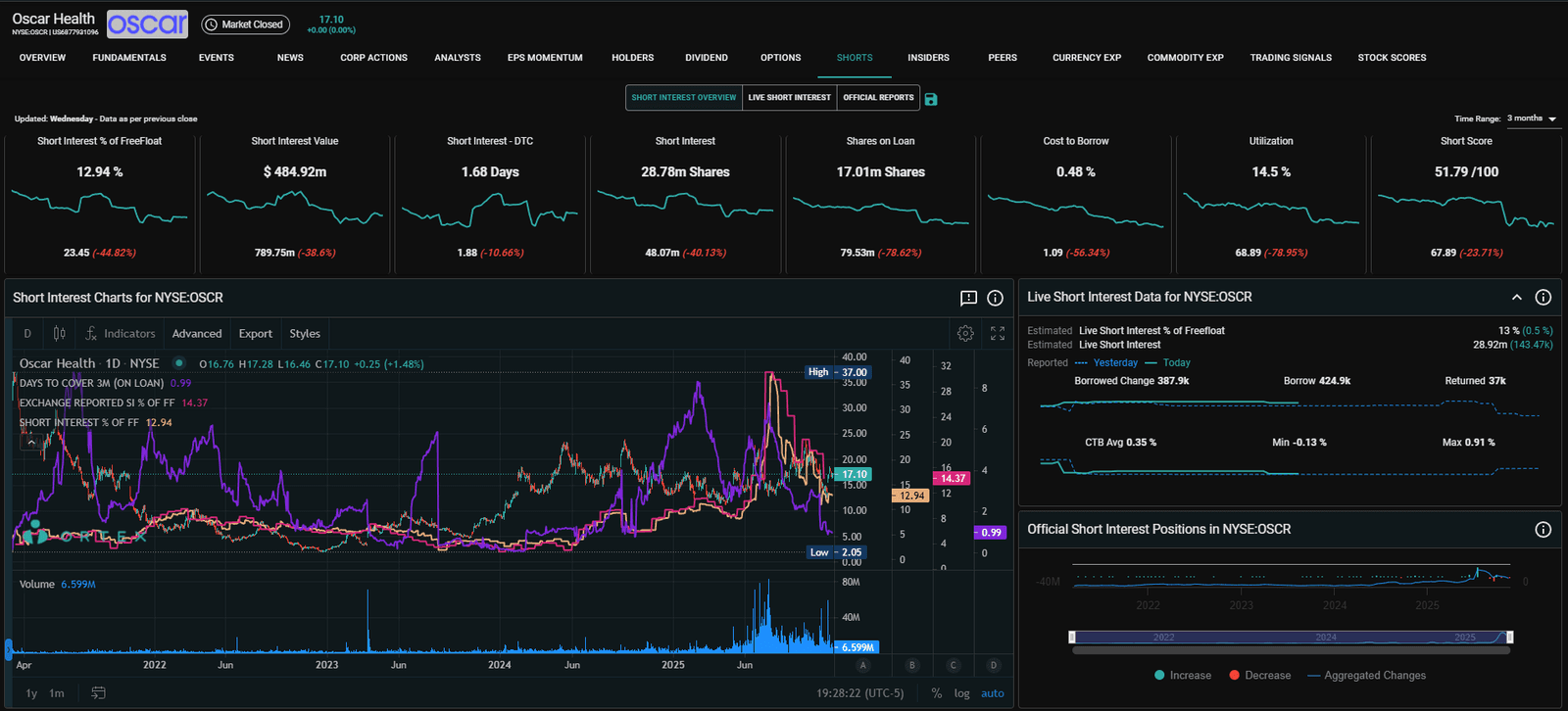
Task: Show info for Live Short Interest Data
Action: coord(1543,297)
